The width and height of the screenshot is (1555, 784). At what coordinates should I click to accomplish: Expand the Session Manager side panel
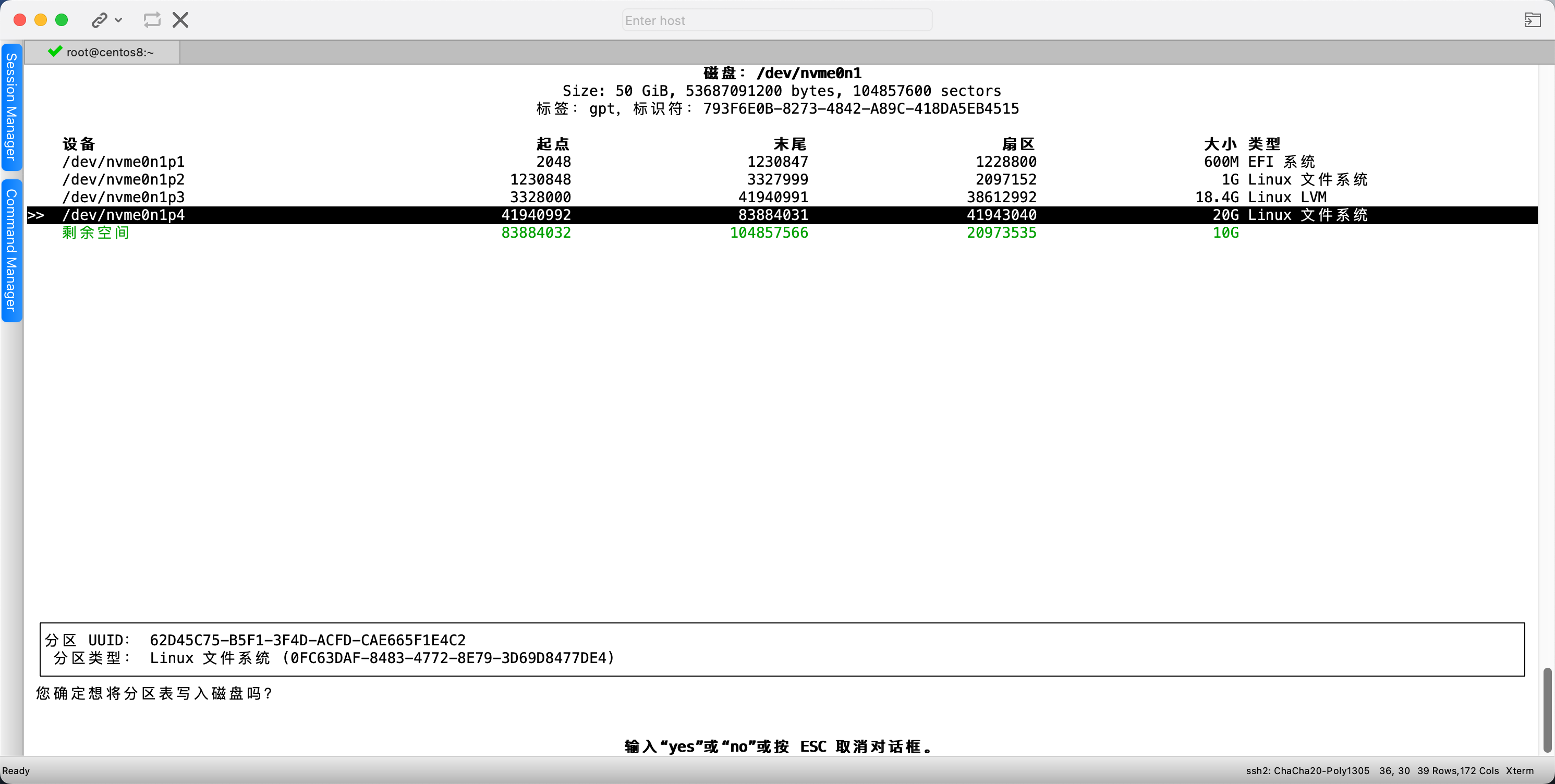point(11,107)
